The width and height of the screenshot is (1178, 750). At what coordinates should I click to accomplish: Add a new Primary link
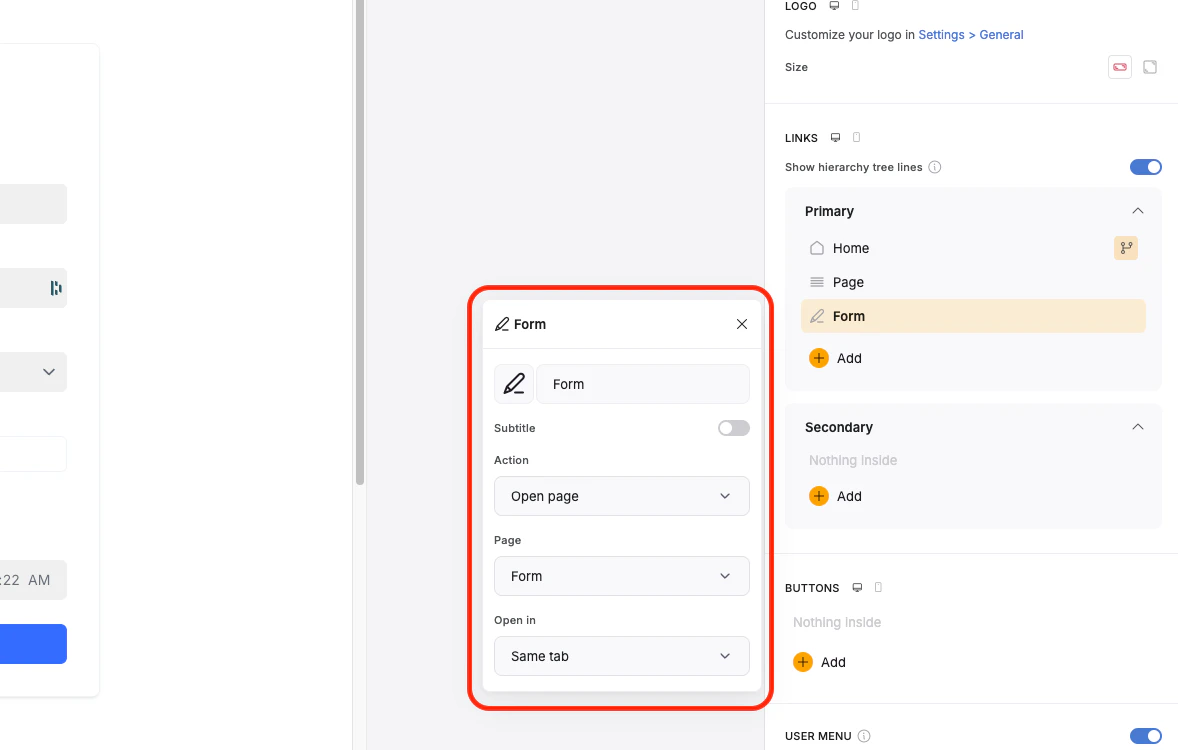(835, 358)
